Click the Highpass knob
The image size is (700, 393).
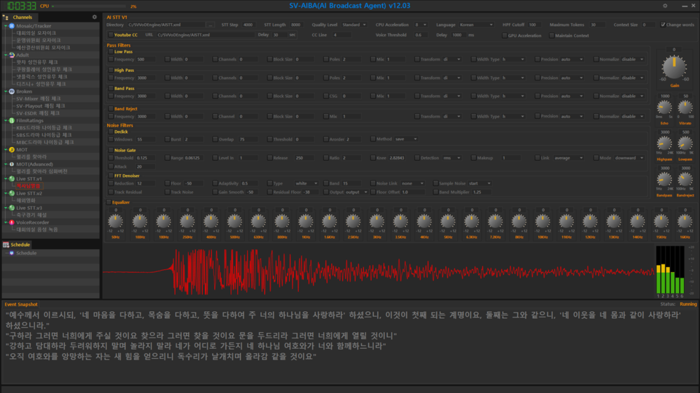coord(664,143)
